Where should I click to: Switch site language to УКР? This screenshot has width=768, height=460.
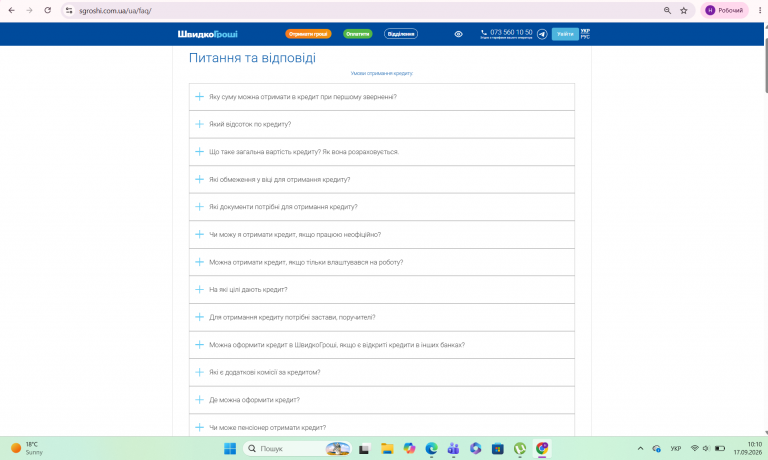pos(585,31)
